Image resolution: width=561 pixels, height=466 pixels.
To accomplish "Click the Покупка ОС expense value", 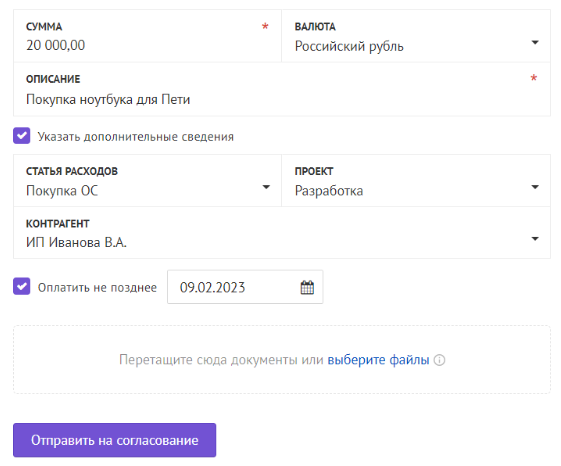I will [62, 191].
